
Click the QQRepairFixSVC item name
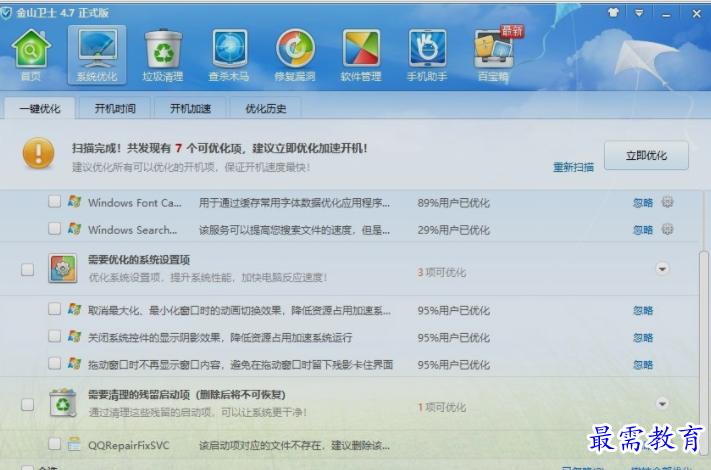click(128, 446)
